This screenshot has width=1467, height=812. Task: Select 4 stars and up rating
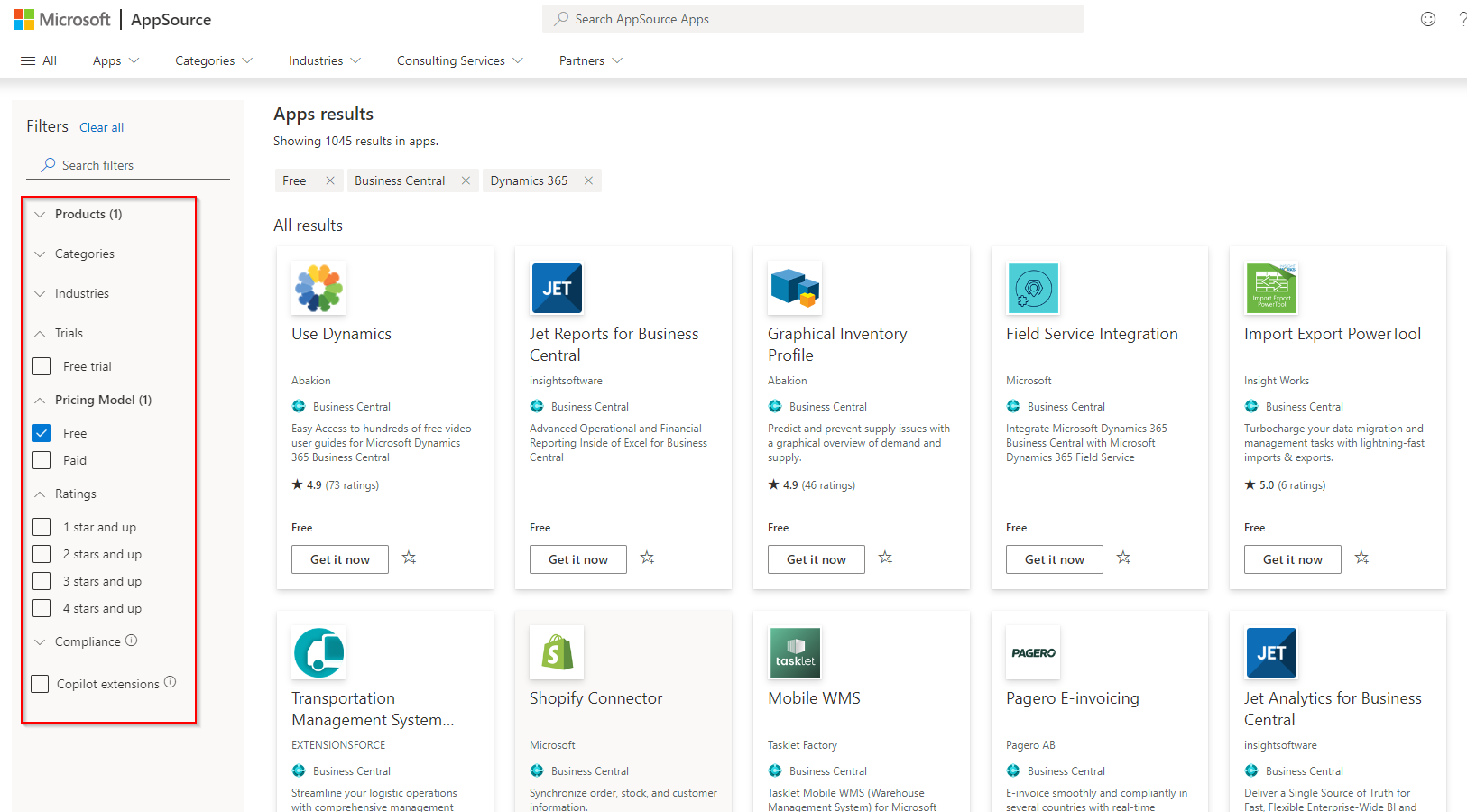pyautogui.click(x=42, y=608)
